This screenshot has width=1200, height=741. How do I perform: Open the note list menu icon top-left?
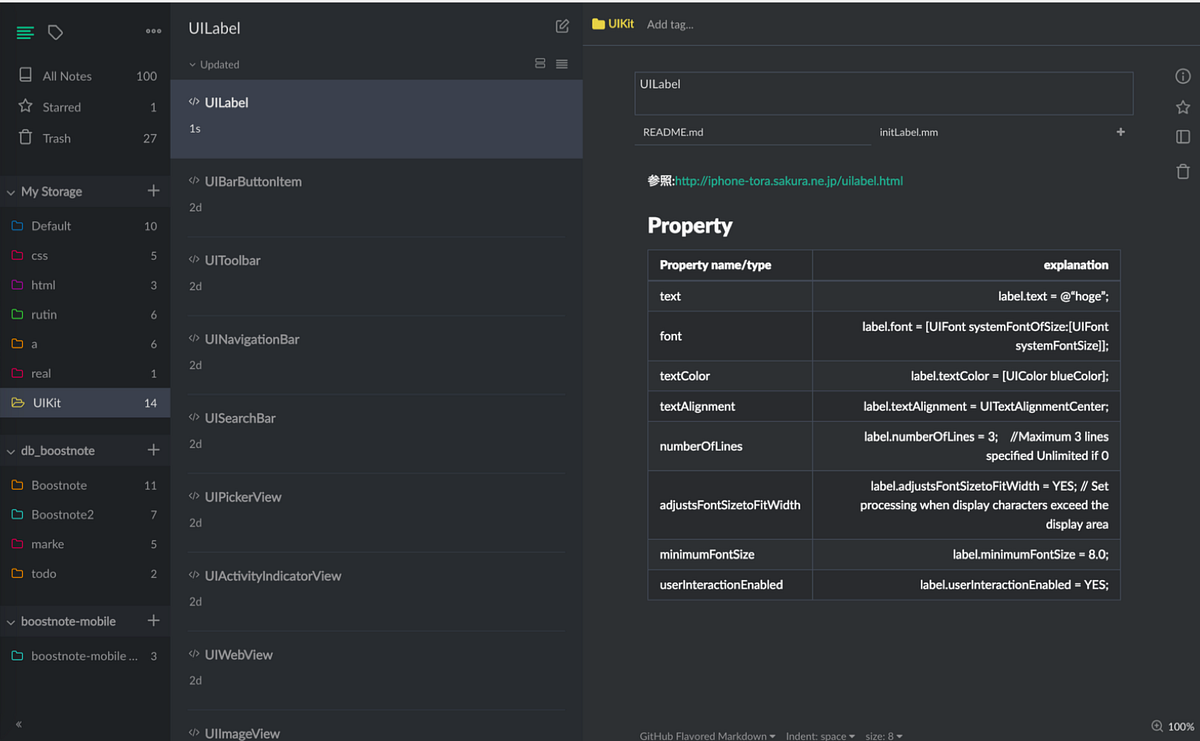[x=25, y=32]
